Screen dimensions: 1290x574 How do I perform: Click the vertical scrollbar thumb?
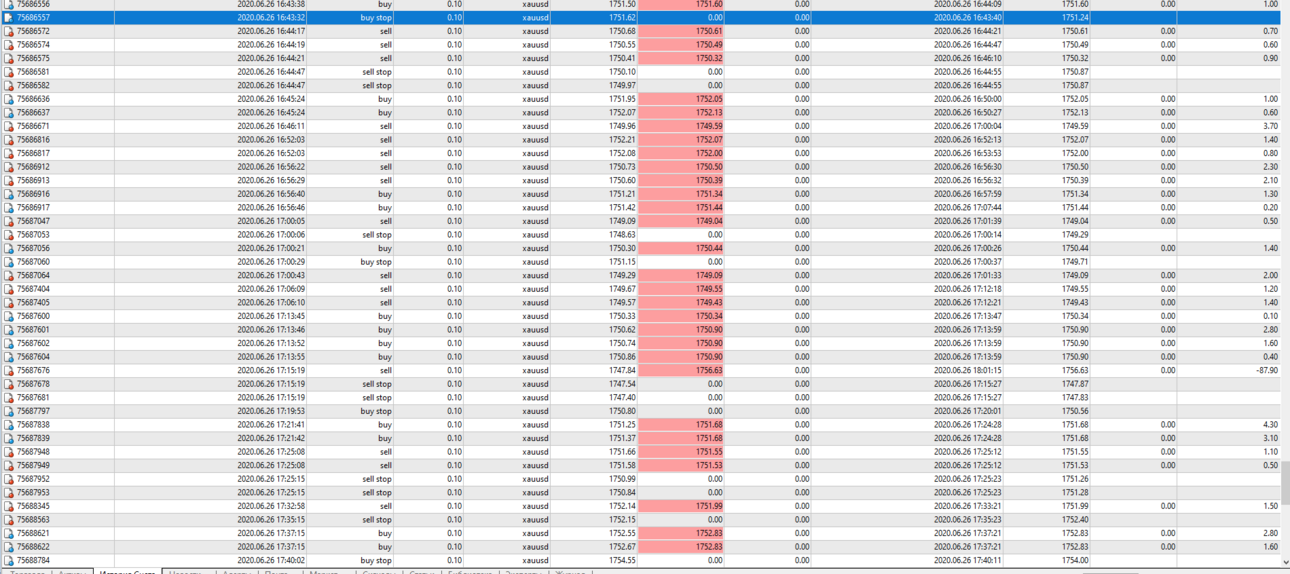pos(1285,484)
